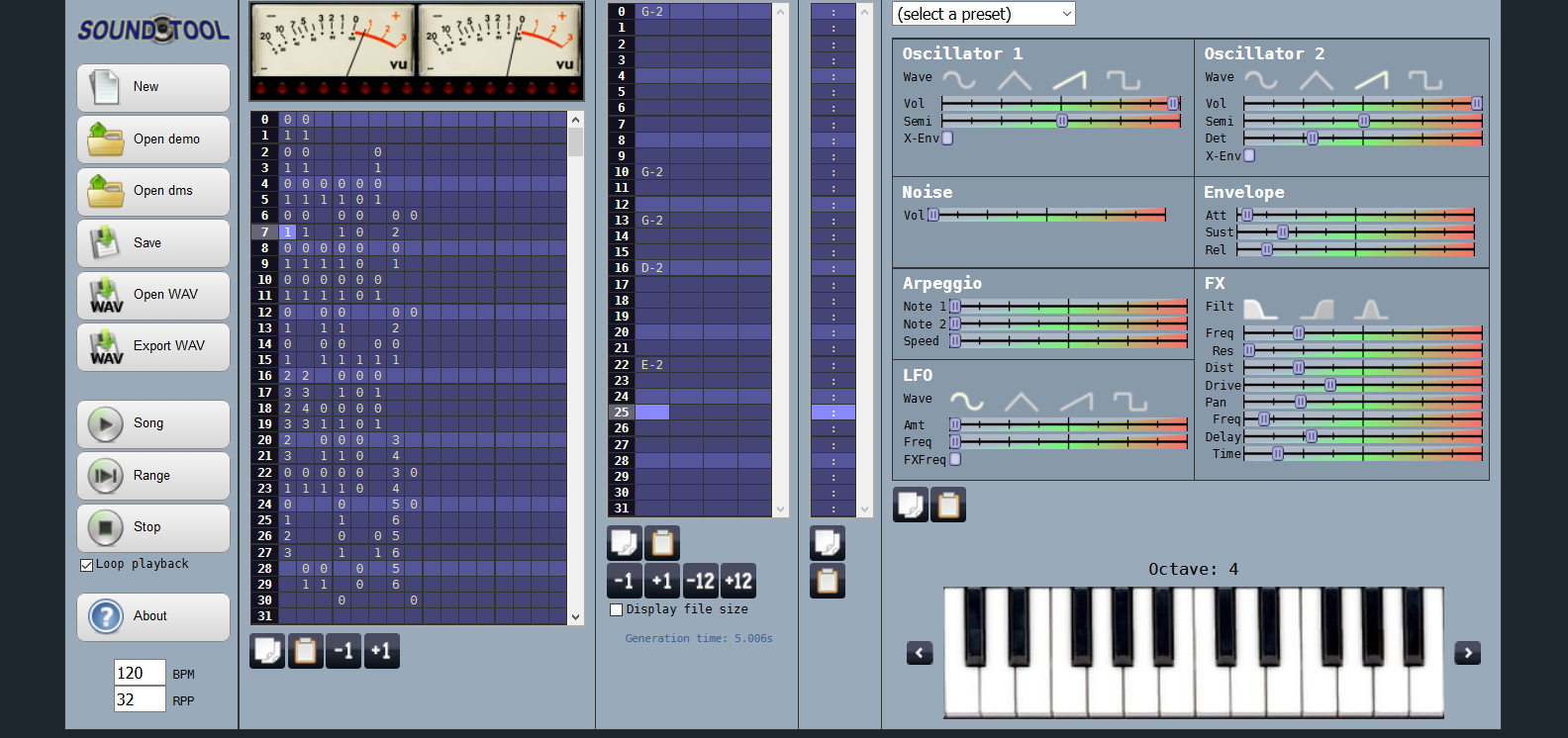The image size is (1568, 738).
Task: Select row 16 note D-2 in pattern
Action: point(652,268)
